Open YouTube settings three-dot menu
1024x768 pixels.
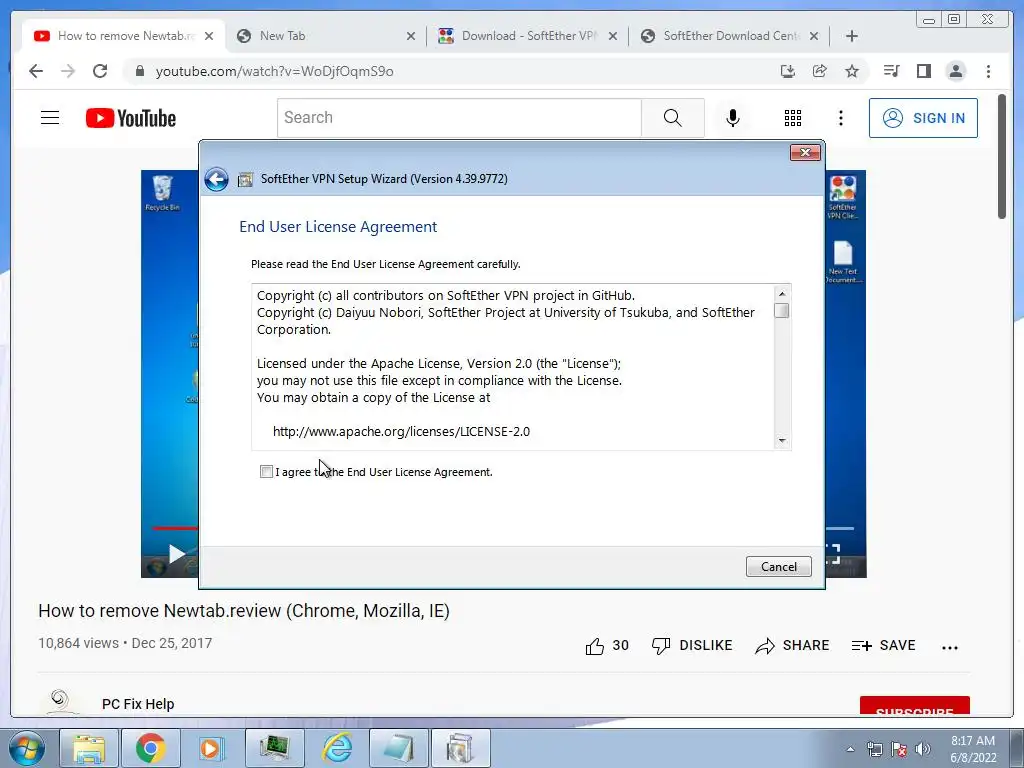tap(841, 118)
